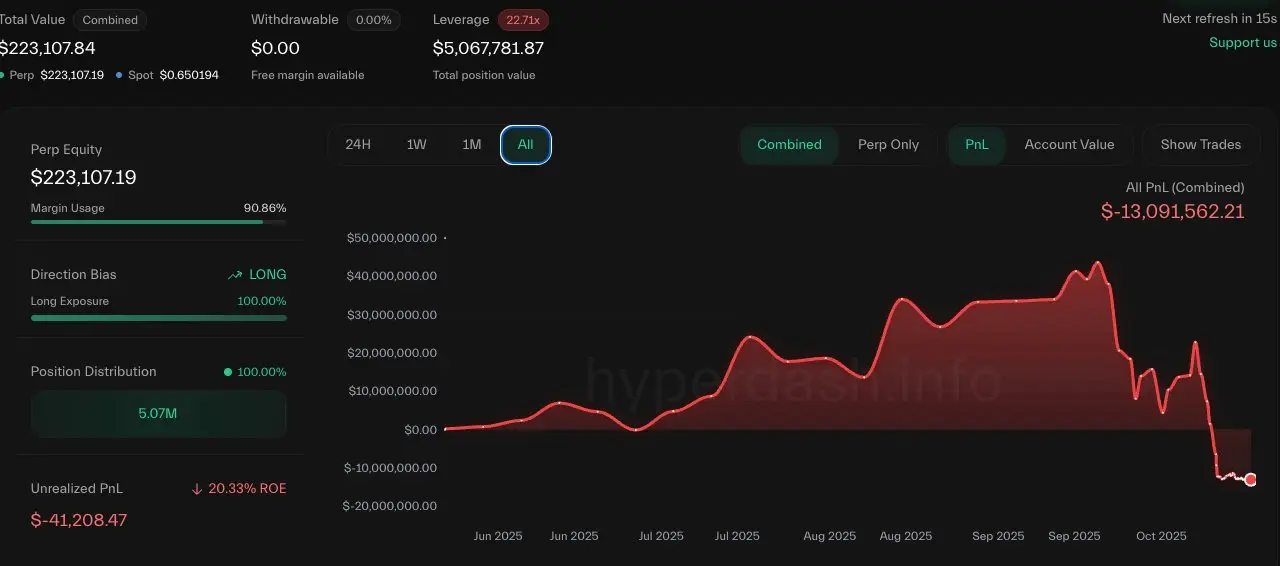Click the Margin Usage label
Image resolution: width=1280 pixels, height=566 pixels.
point(68,208)
